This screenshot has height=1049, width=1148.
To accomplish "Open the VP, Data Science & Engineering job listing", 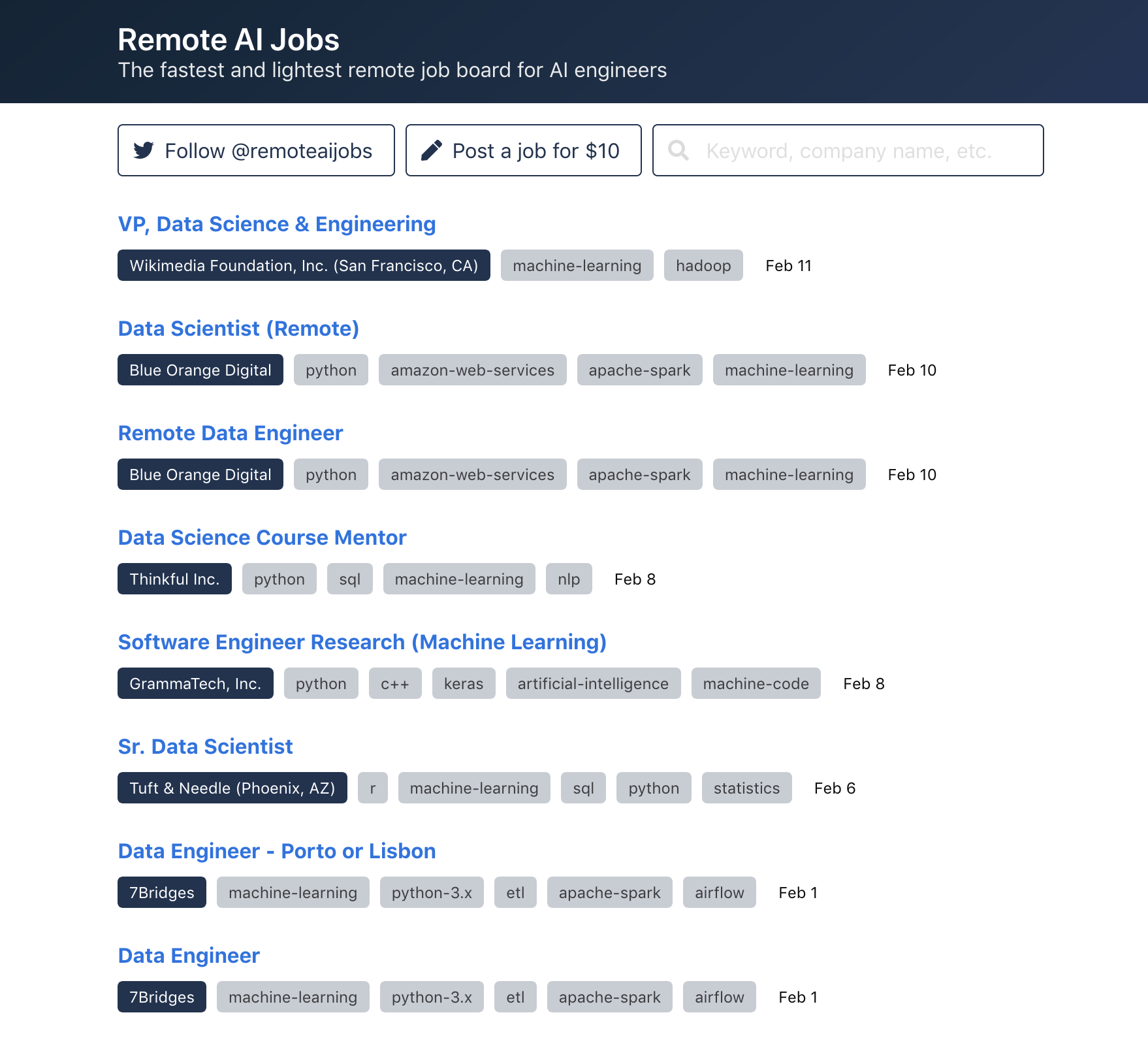I will 277,224.
